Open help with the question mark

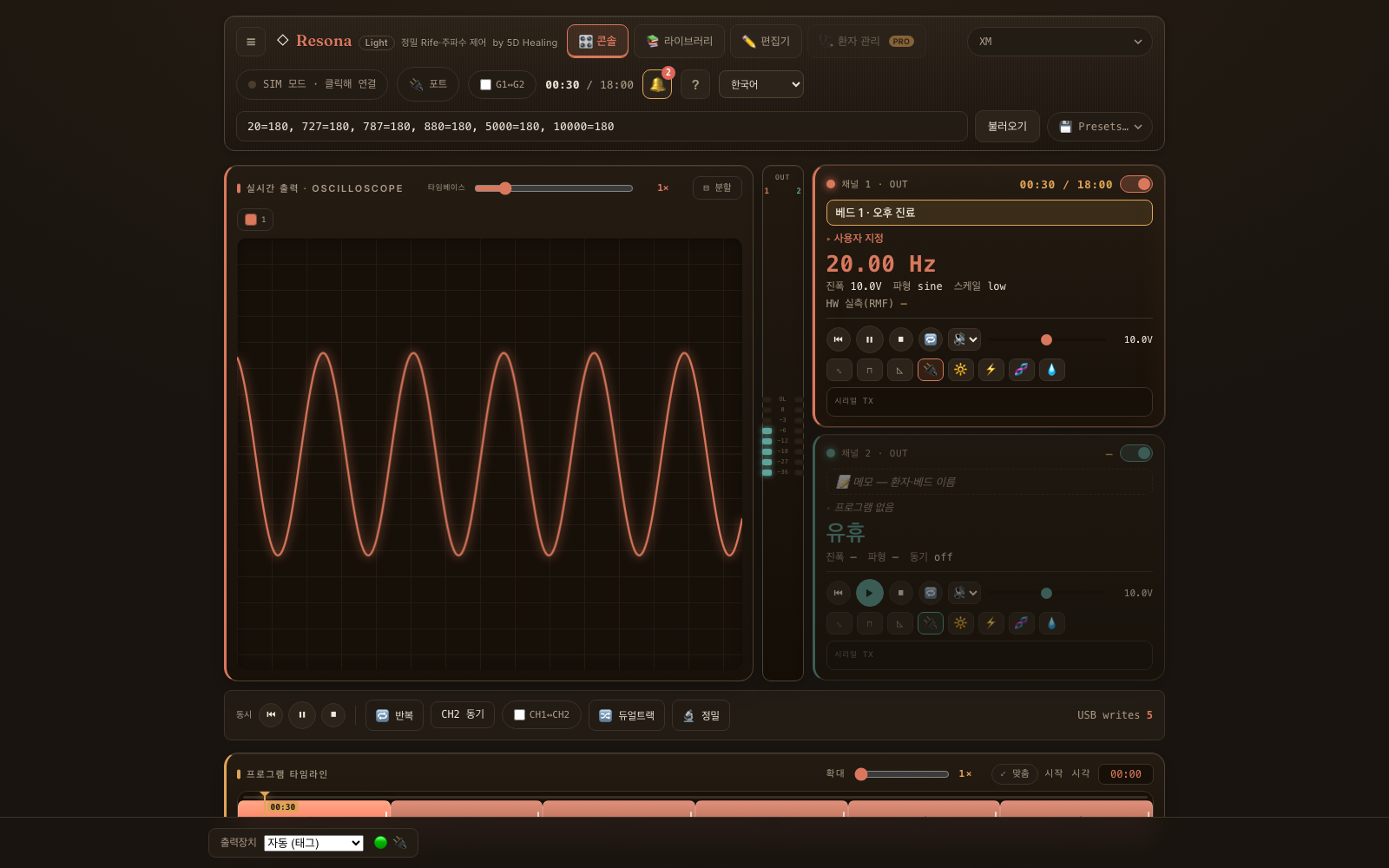point(695,84)
